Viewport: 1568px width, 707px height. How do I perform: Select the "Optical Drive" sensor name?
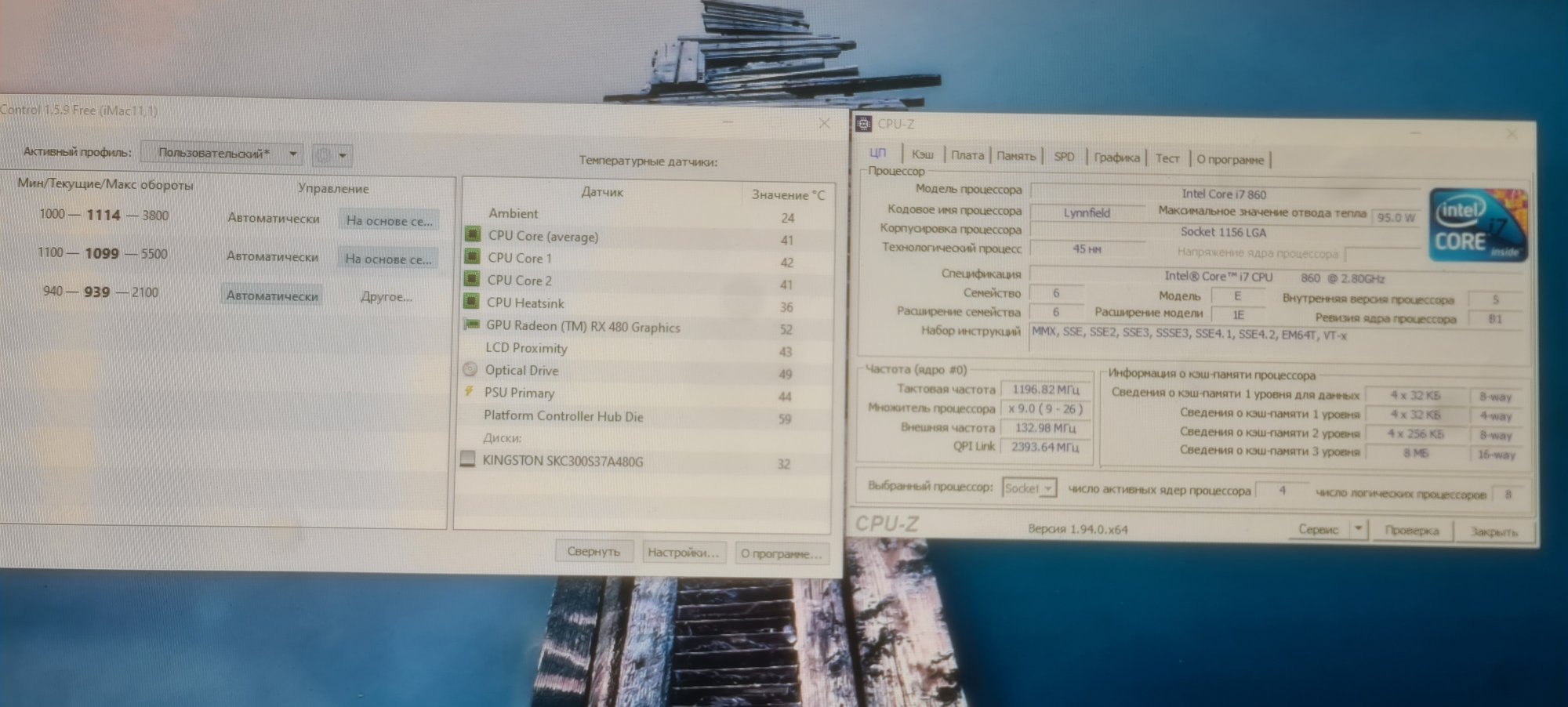pos(521,370)
